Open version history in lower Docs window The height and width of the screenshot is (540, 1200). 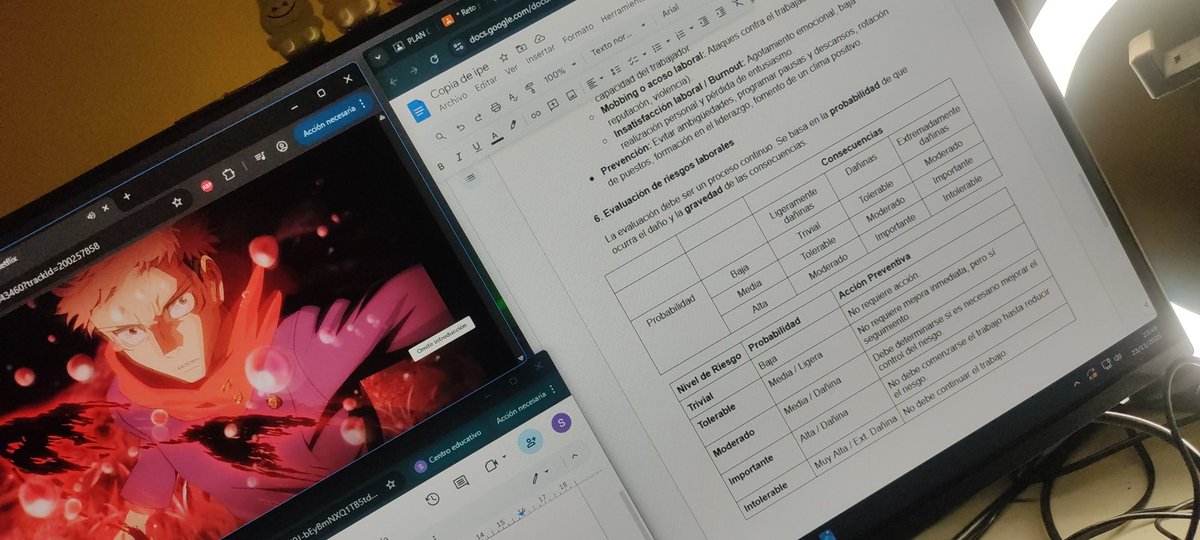click(433, 499)
